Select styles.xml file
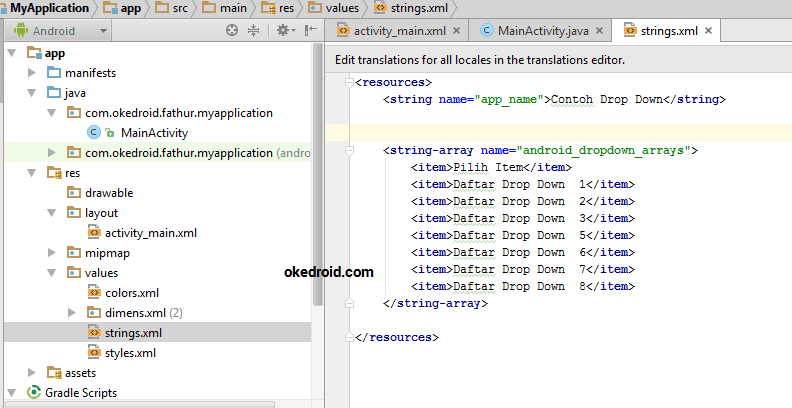This screenshot has height=408, width=792. [130, 353]
